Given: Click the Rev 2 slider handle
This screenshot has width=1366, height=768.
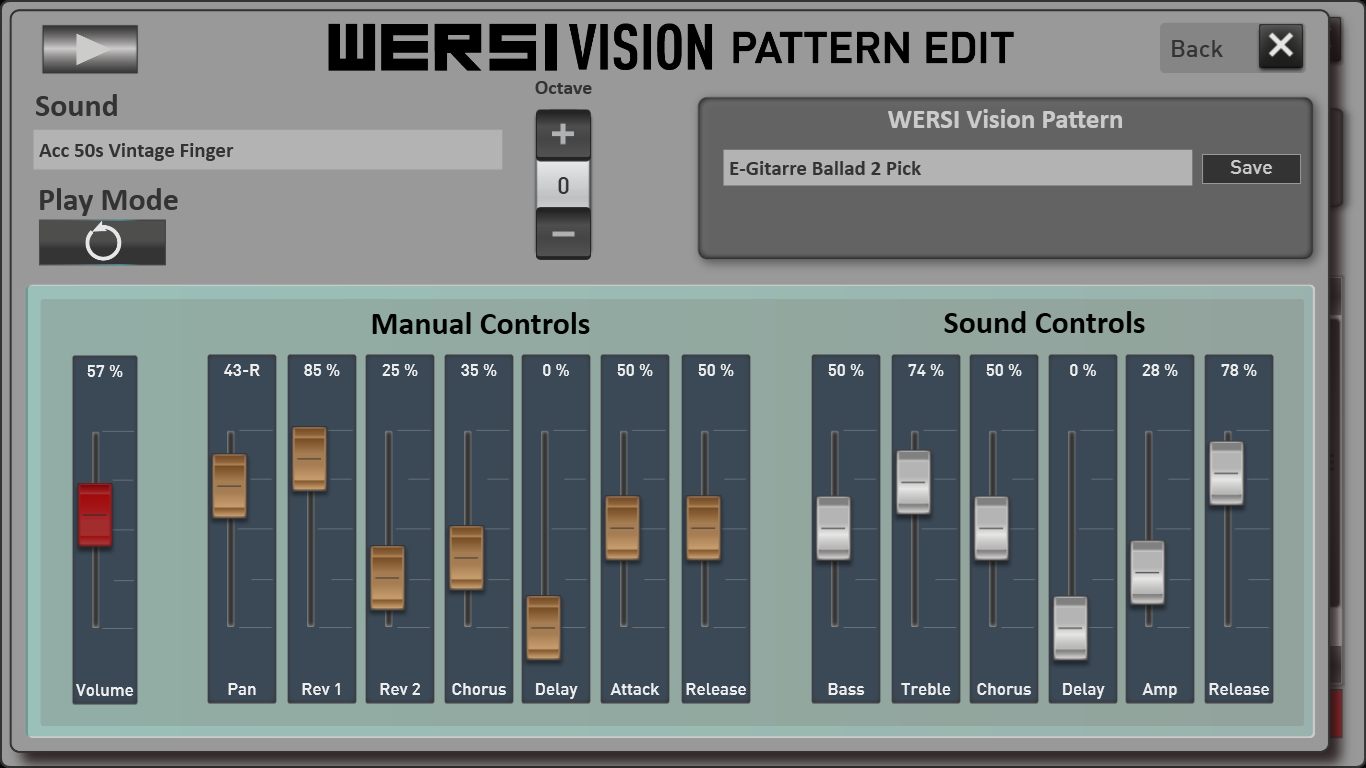Looking at the screenshot, I should tap(388, 578).
